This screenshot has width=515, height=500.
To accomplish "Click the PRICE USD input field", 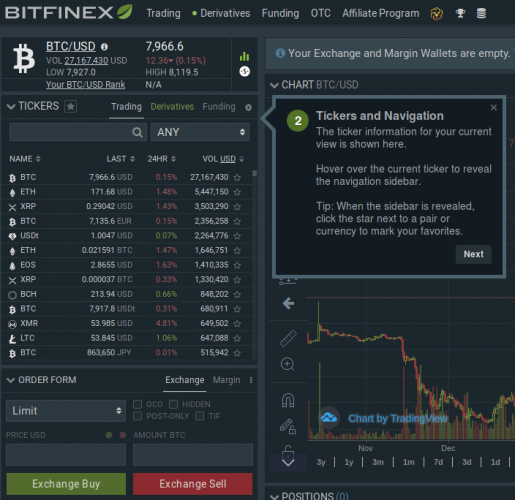I will 66,455.
